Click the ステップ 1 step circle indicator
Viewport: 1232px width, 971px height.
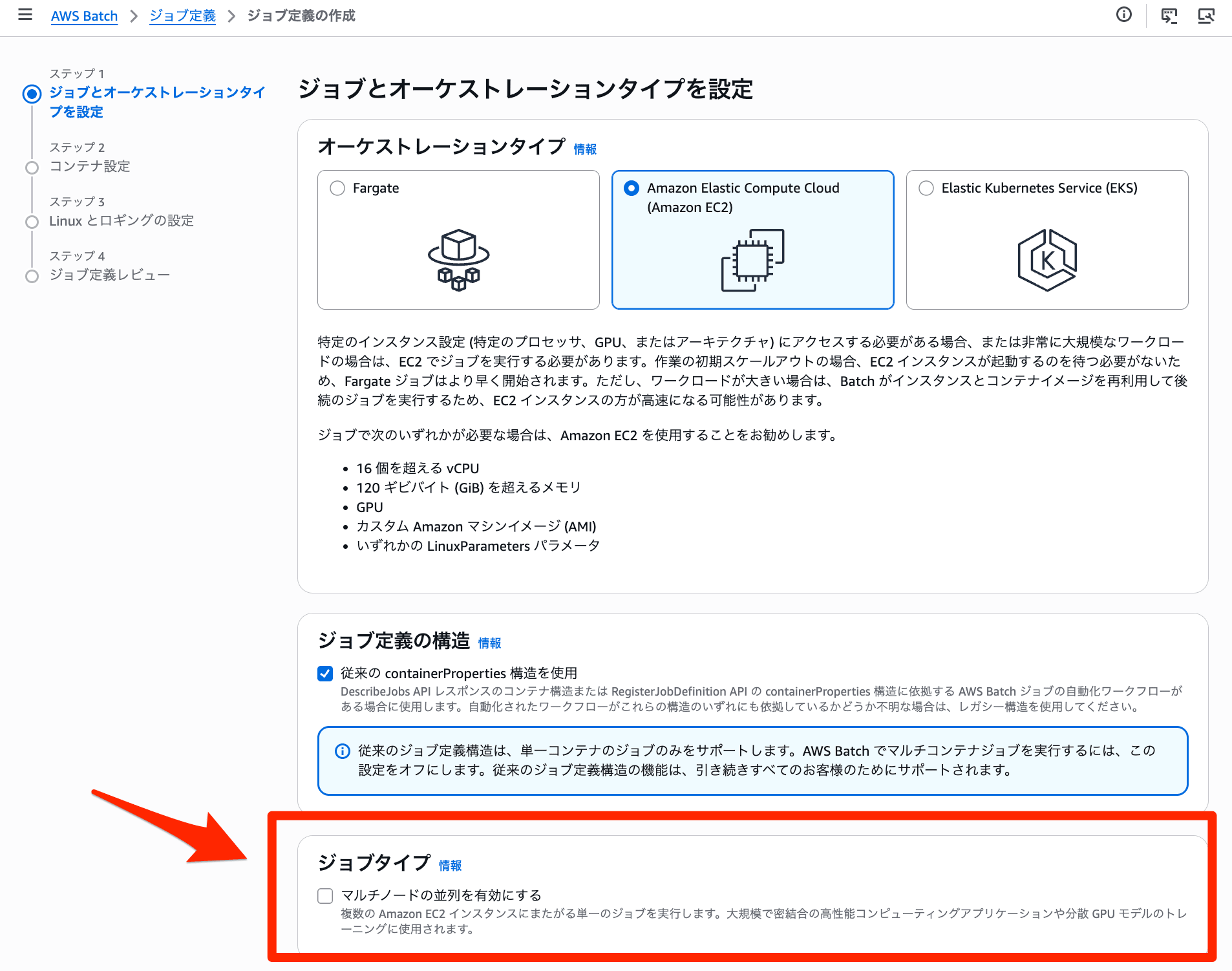click(32, 94)
